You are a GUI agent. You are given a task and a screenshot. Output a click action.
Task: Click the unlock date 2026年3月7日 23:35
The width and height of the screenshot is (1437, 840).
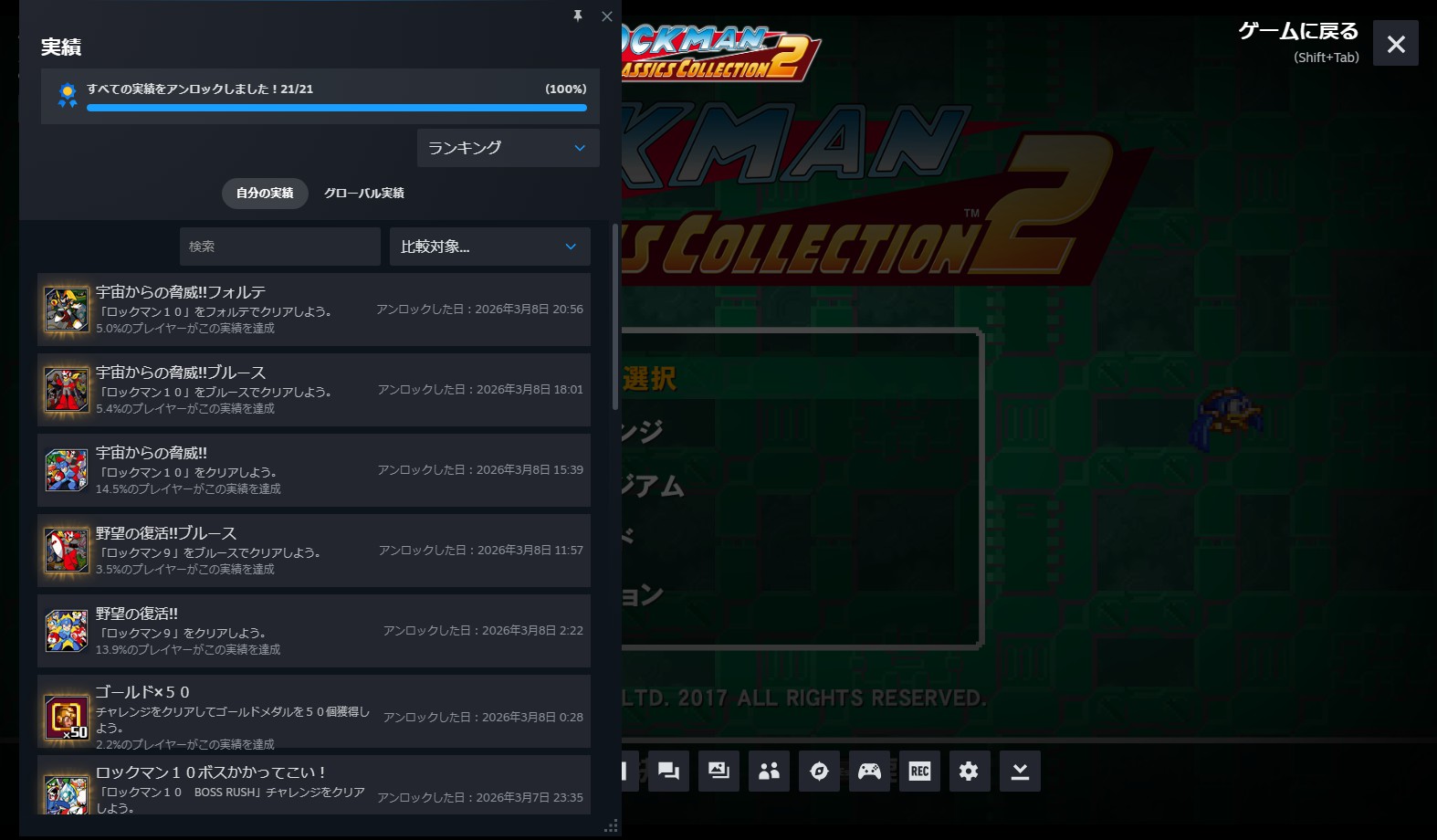coord(530,798)
